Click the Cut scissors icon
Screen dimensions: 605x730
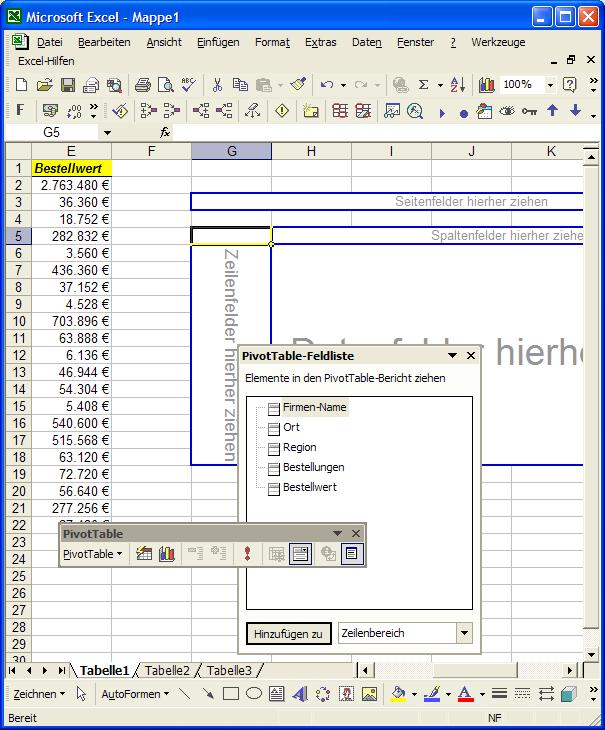217,85
